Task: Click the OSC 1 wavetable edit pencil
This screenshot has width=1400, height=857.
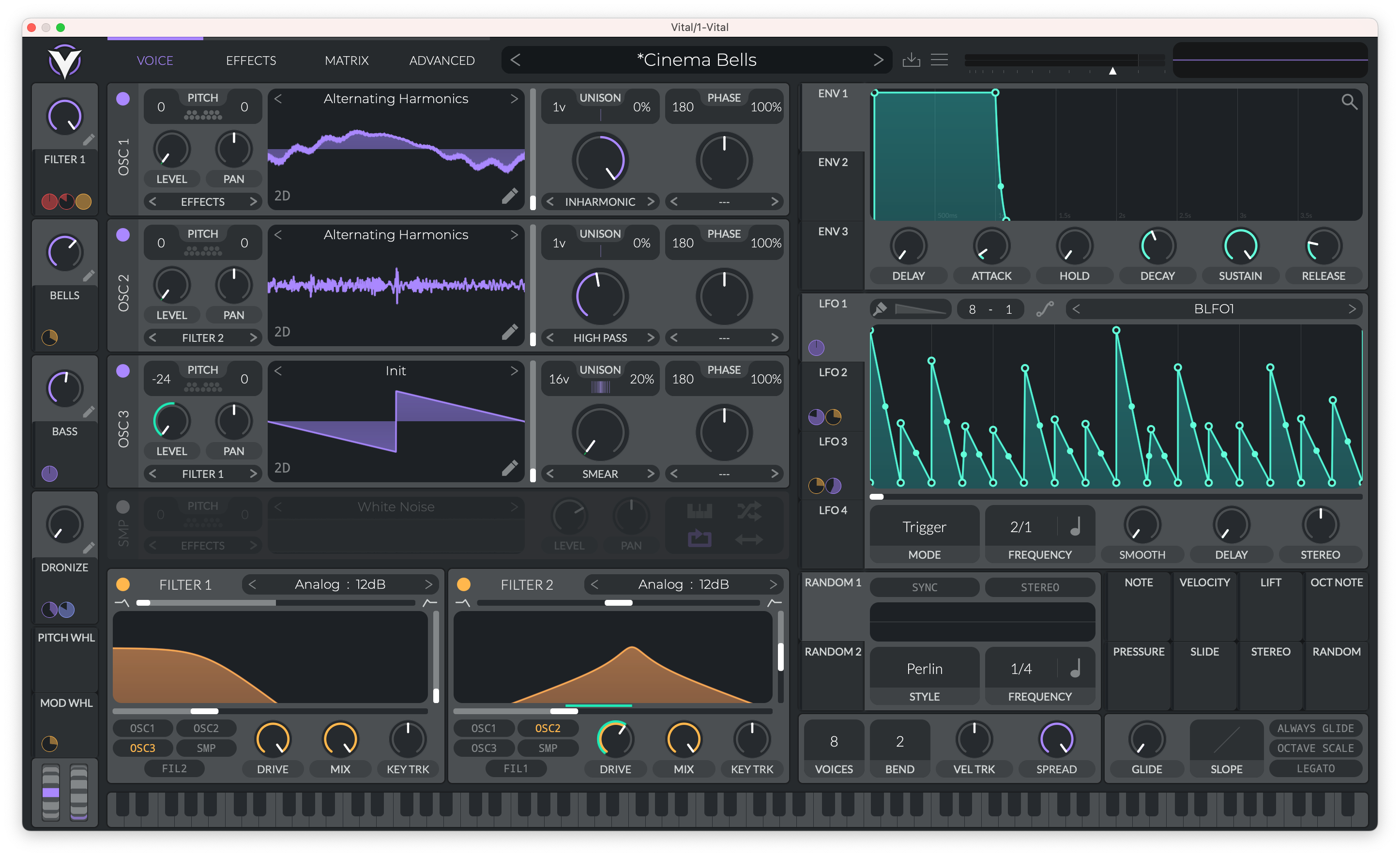Action: (510, 196)
